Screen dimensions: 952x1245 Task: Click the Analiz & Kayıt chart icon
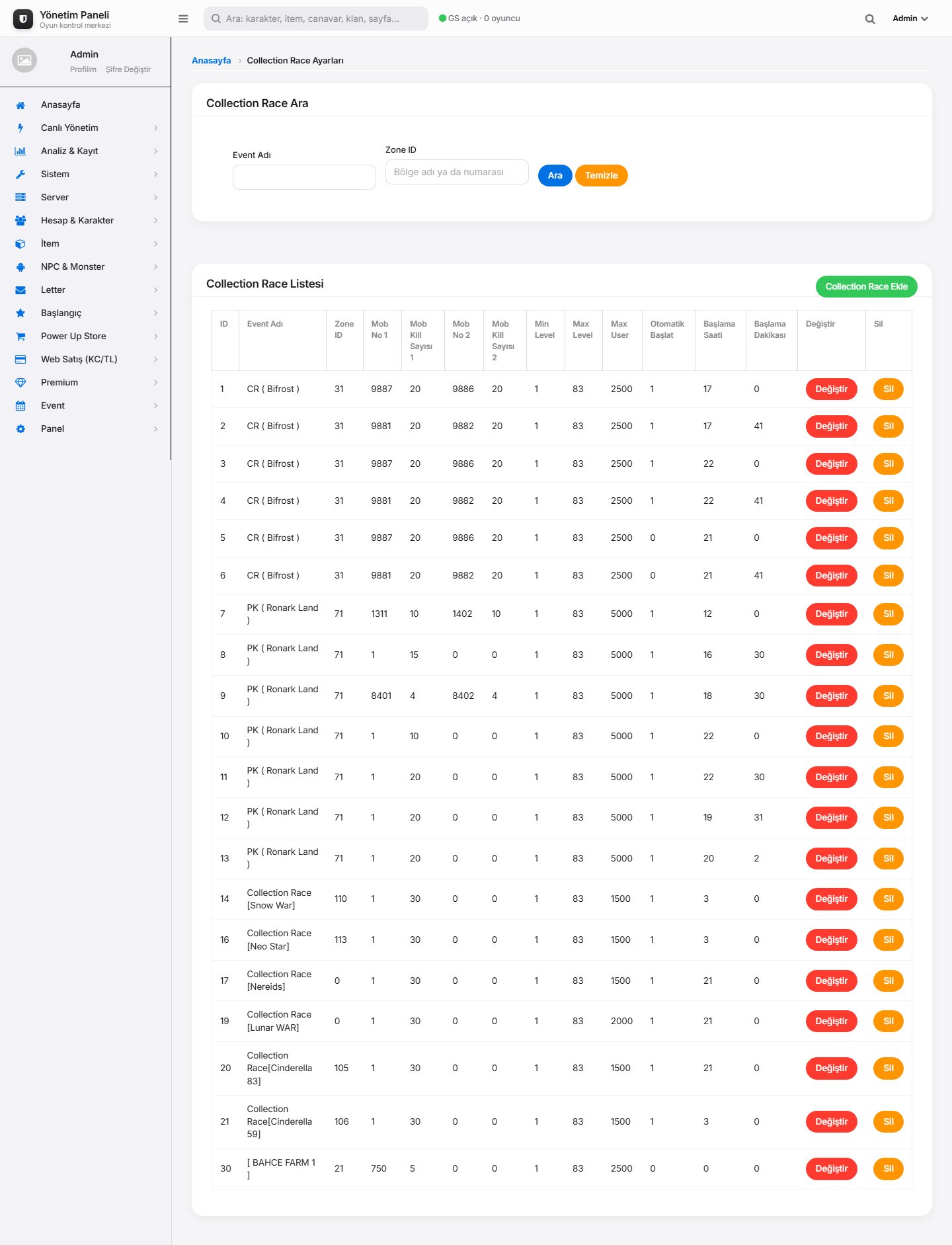(x=20, y=151)
